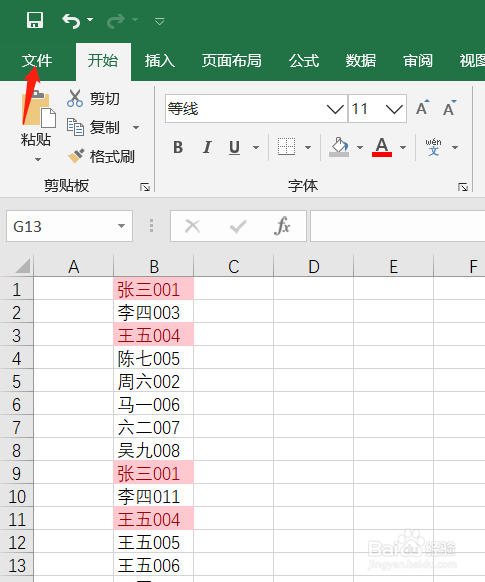
Task: Switch to the 审阅 ribbon tab
Action: click(x=418, y=61)
